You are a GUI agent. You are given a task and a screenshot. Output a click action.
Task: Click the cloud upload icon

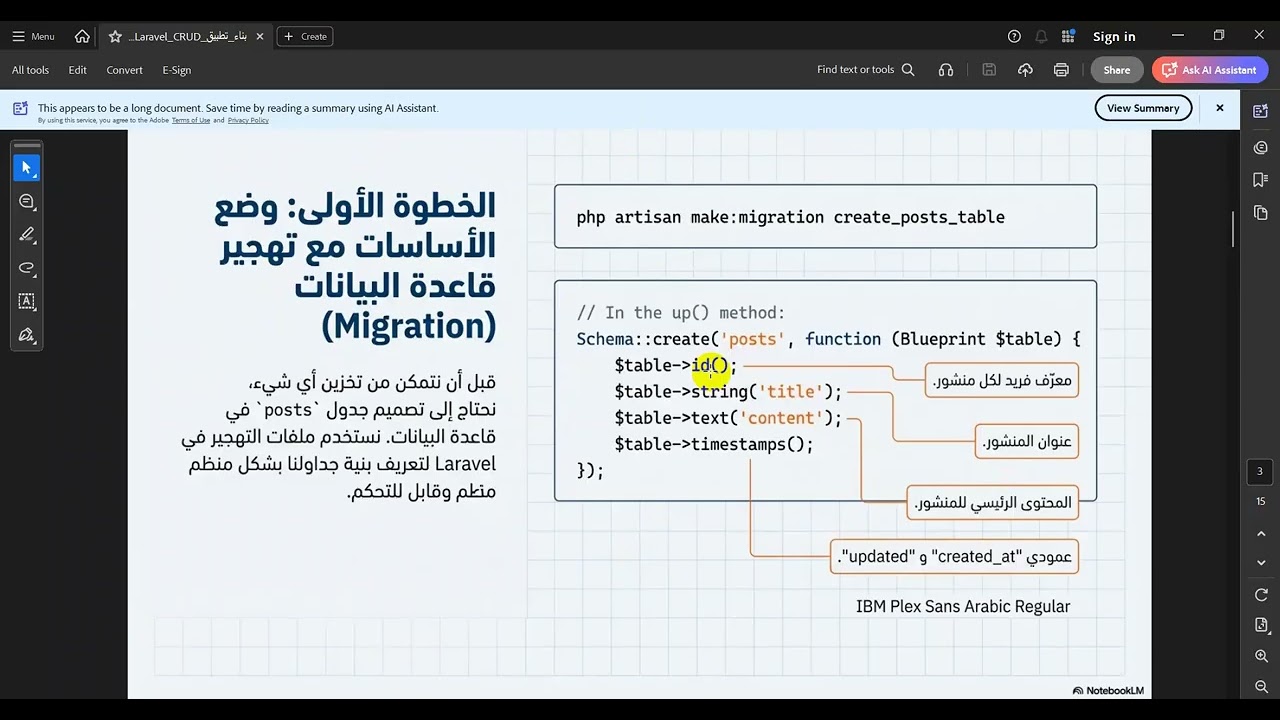point(1025,70)
